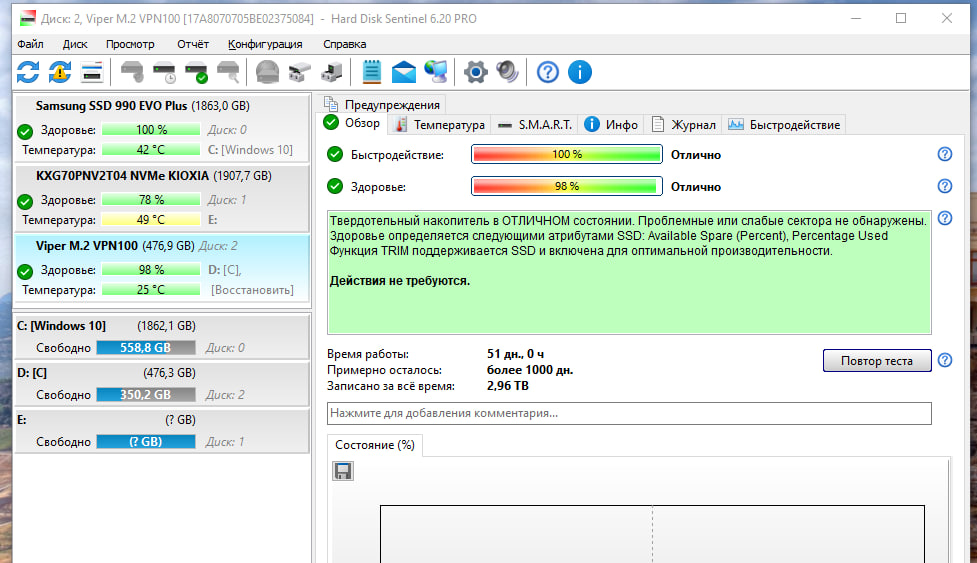The width and height of the screenshot is (977, 563).
Task: Maximize the Hard Disk Sentinel window
Action: [x=901, y=18]
